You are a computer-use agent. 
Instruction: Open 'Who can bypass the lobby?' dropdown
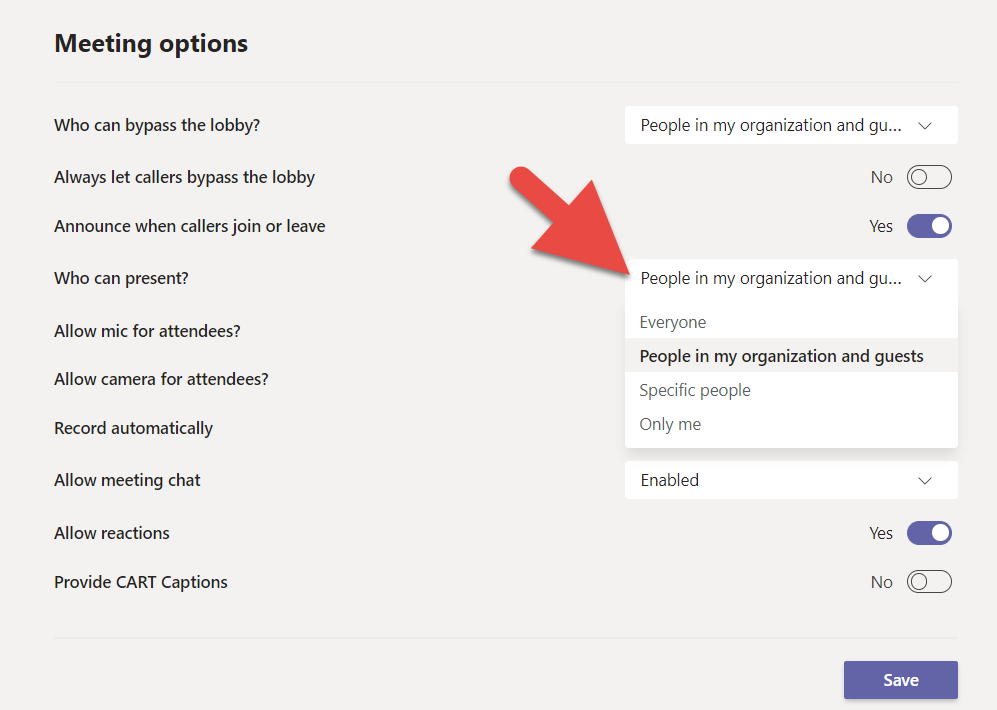[790, 126]
